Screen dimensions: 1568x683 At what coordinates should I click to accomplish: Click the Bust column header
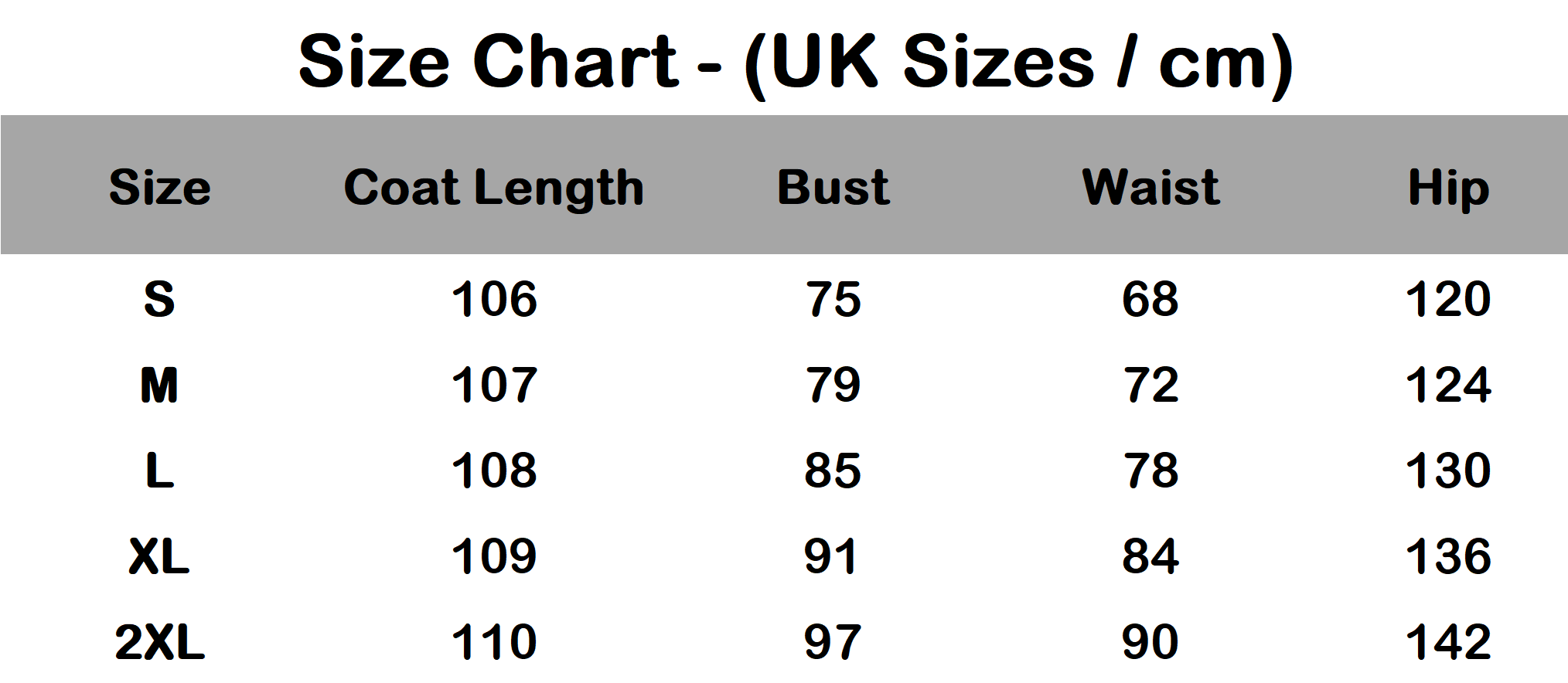tap(833, 188)
